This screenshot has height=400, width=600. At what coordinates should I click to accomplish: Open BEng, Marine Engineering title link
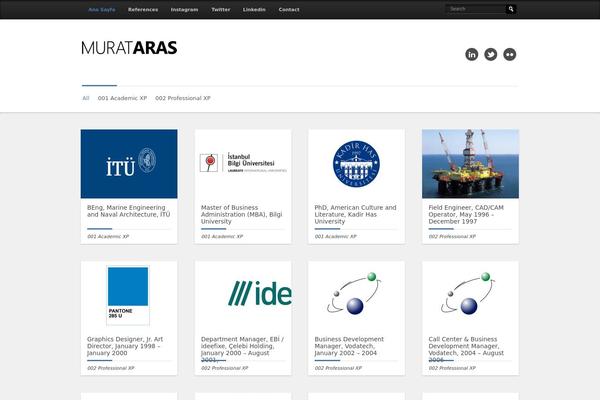[x=129, y=211]
